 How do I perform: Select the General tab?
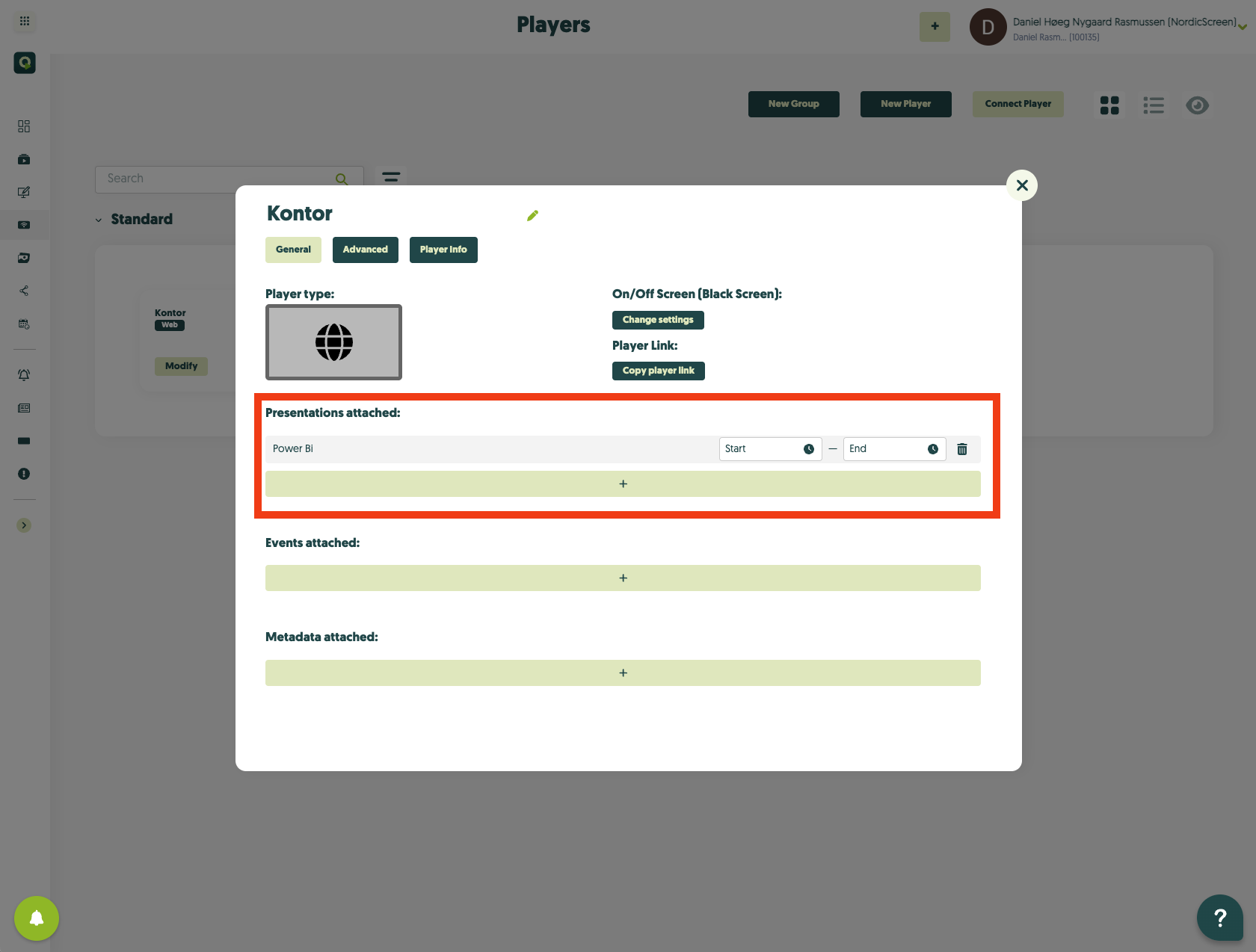(293, 250)
